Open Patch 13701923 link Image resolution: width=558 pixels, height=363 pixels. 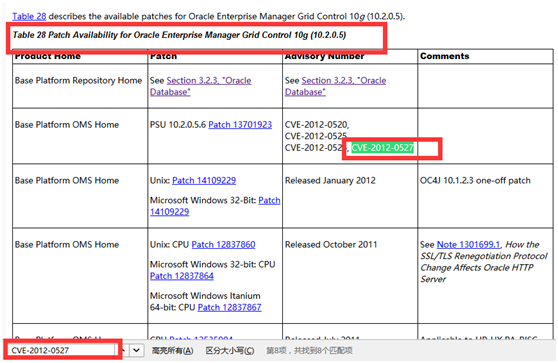[240, 125]
